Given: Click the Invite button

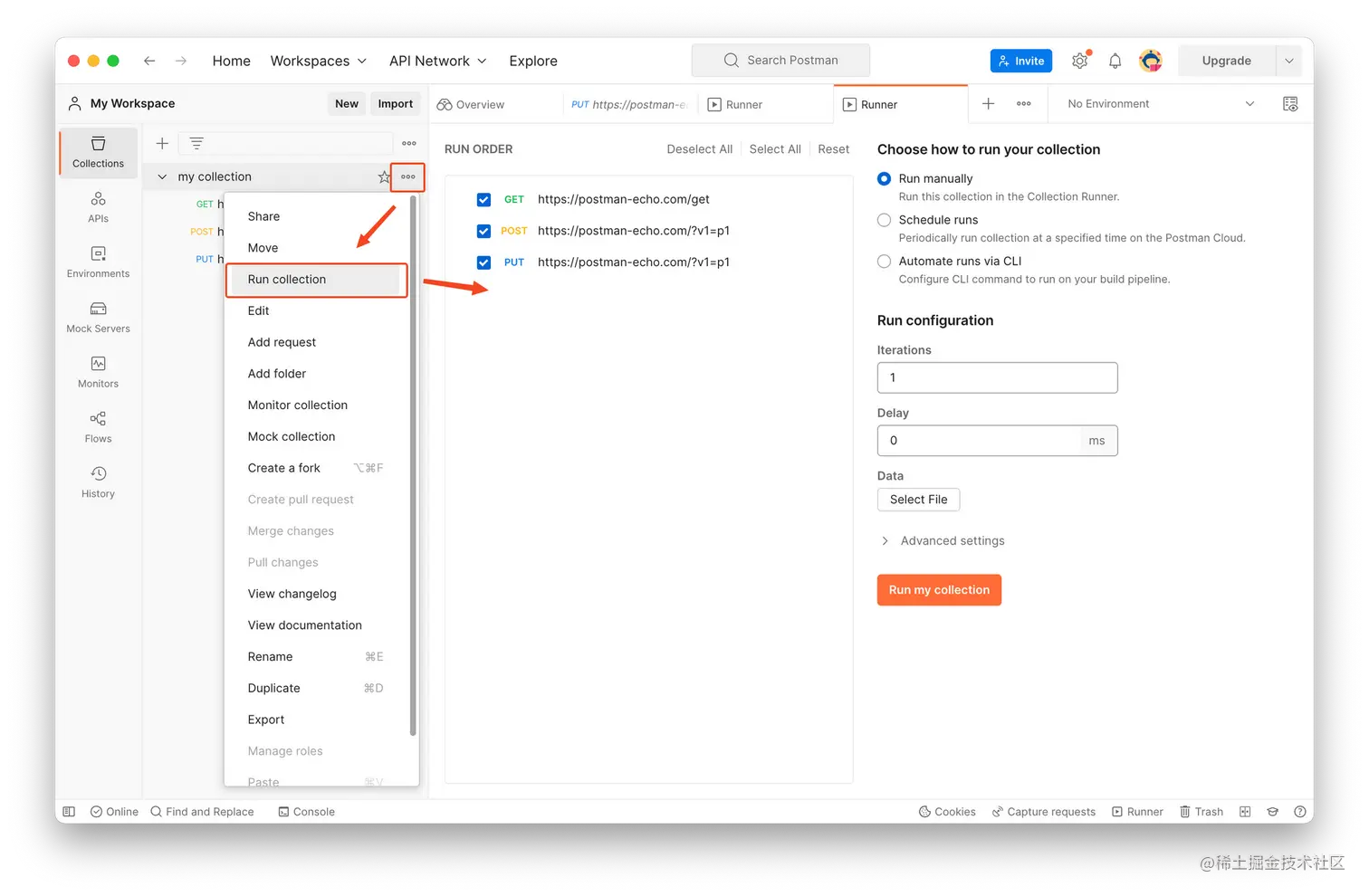Looking at the screenshot, I should [x=1021, y=61].
